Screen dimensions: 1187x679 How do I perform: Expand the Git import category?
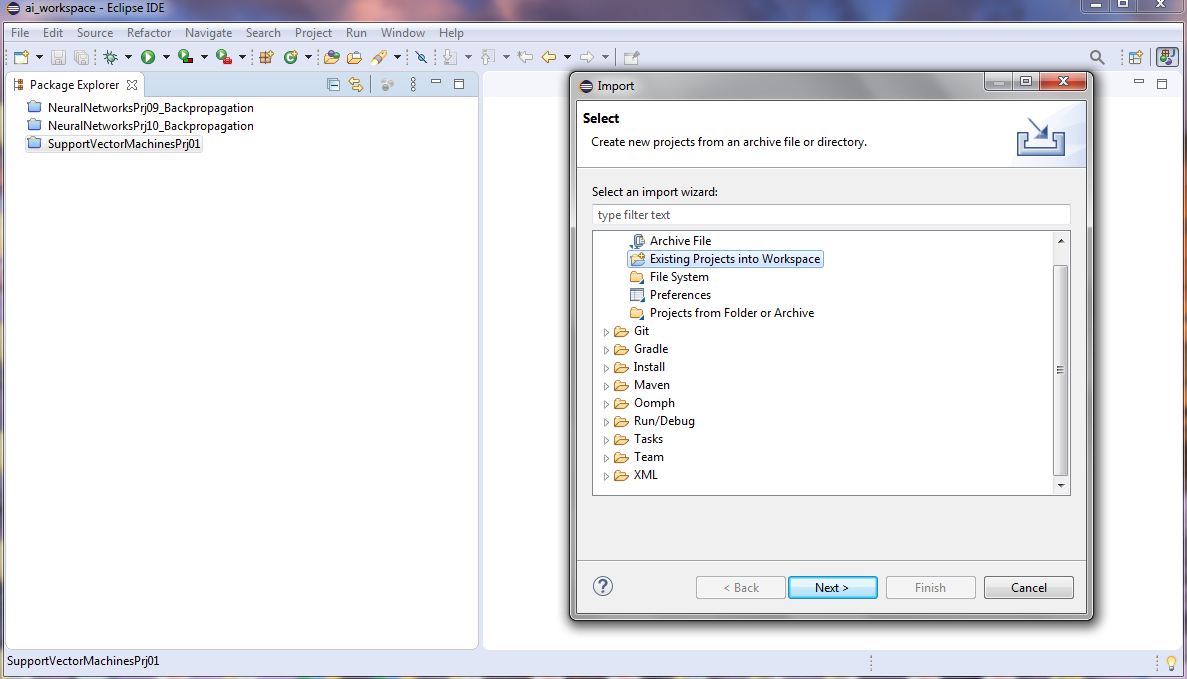click(x=606, y=332)
